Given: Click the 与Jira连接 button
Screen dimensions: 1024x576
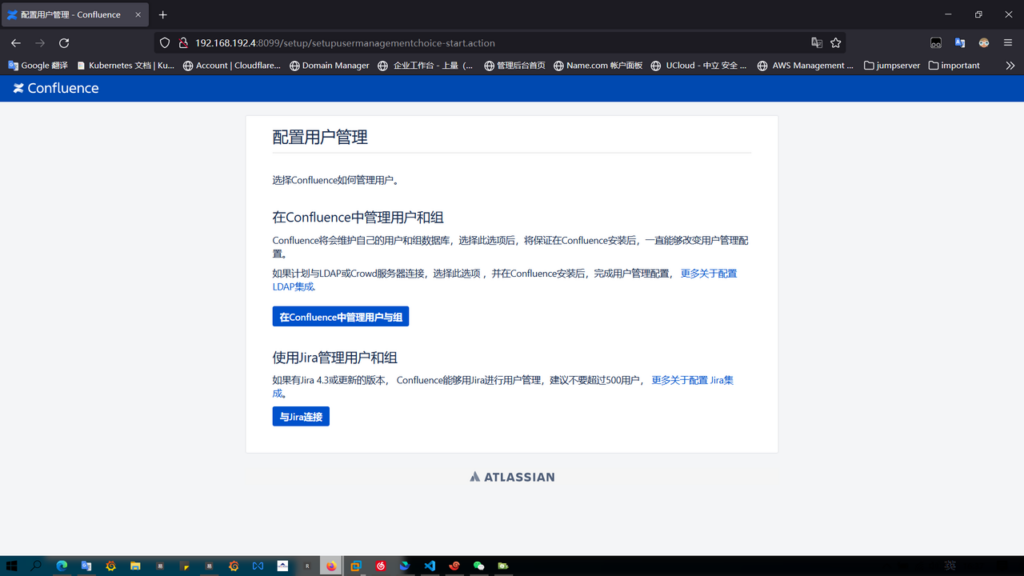Looking at the screenshot, I should 300,417.
